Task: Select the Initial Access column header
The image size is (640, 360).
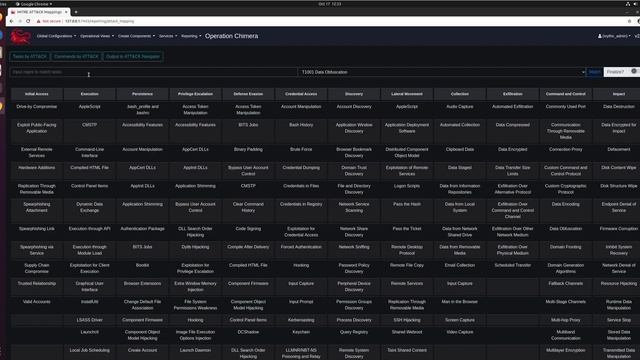Action: pos(37,94)
